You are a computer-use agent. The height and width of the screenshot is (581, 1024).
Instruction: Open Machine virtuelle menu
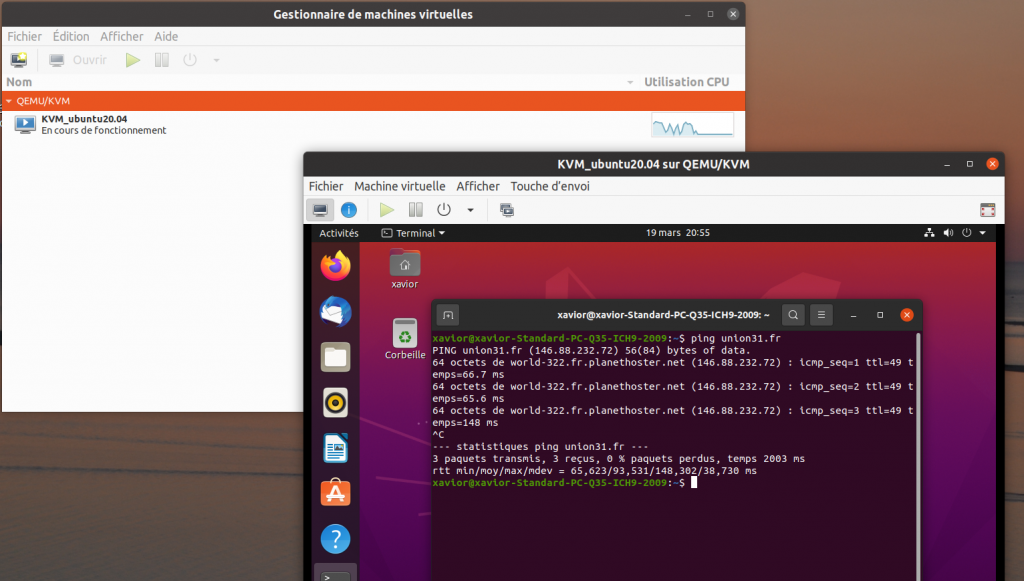[400, 186]
